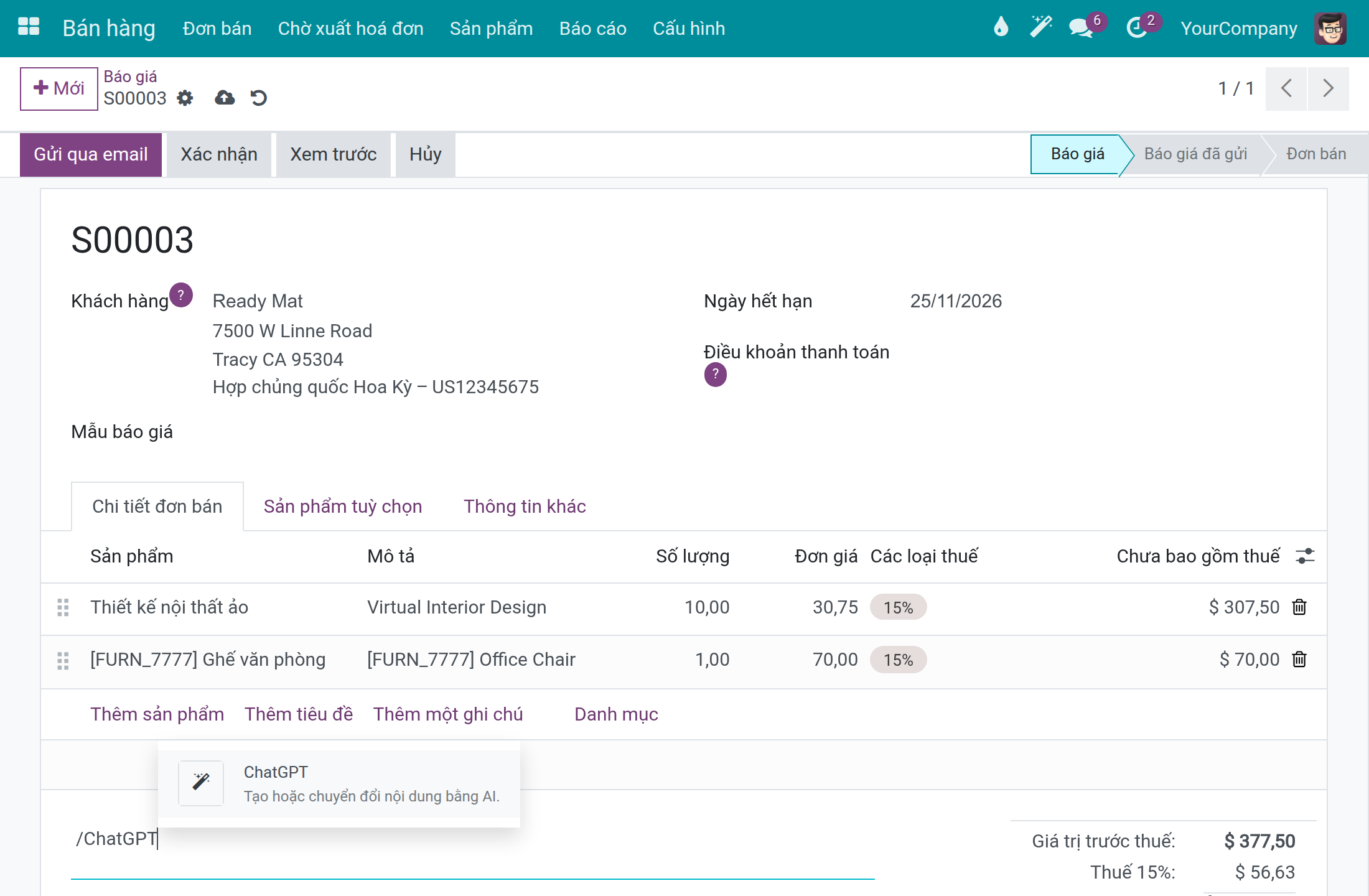The height and width of the screenshot is (896, 1369).
Task: Switch to Sản phẩm tuỳ chọn tab
Action: [343, 506]
